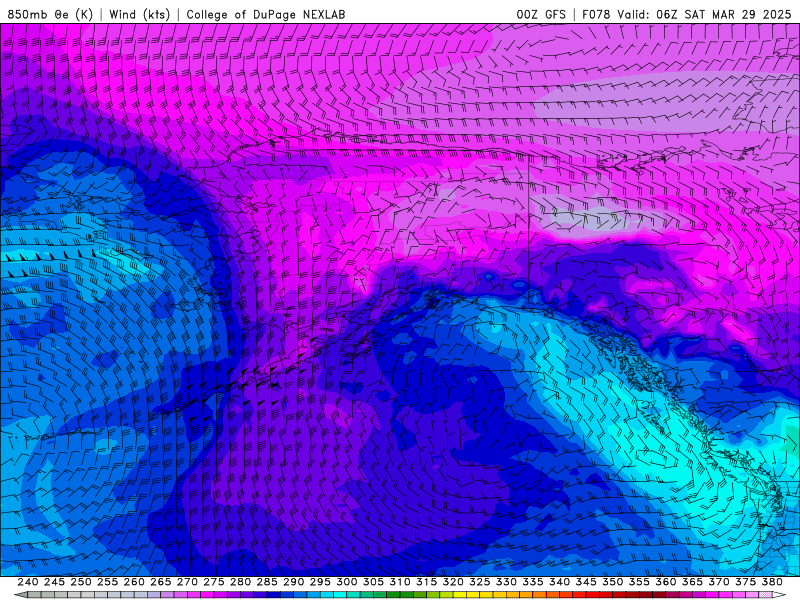The width and height of the screenshot is (800, 600).
Task: Click the 285 value on the color scale
Action: (x=267, y=582)
